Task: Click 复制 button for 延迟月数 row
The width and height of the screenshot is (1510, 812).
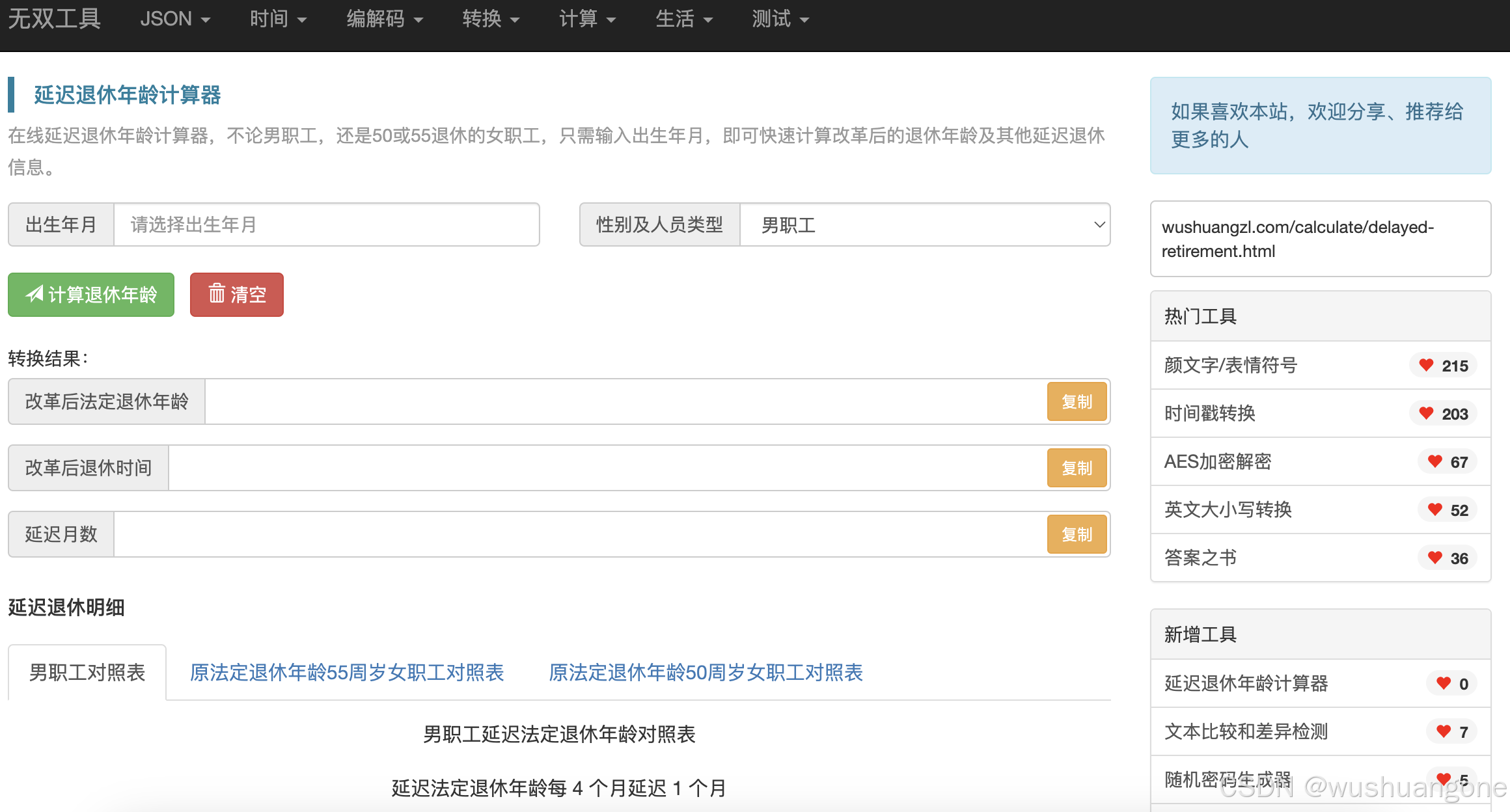Action: click(1077, 535)
